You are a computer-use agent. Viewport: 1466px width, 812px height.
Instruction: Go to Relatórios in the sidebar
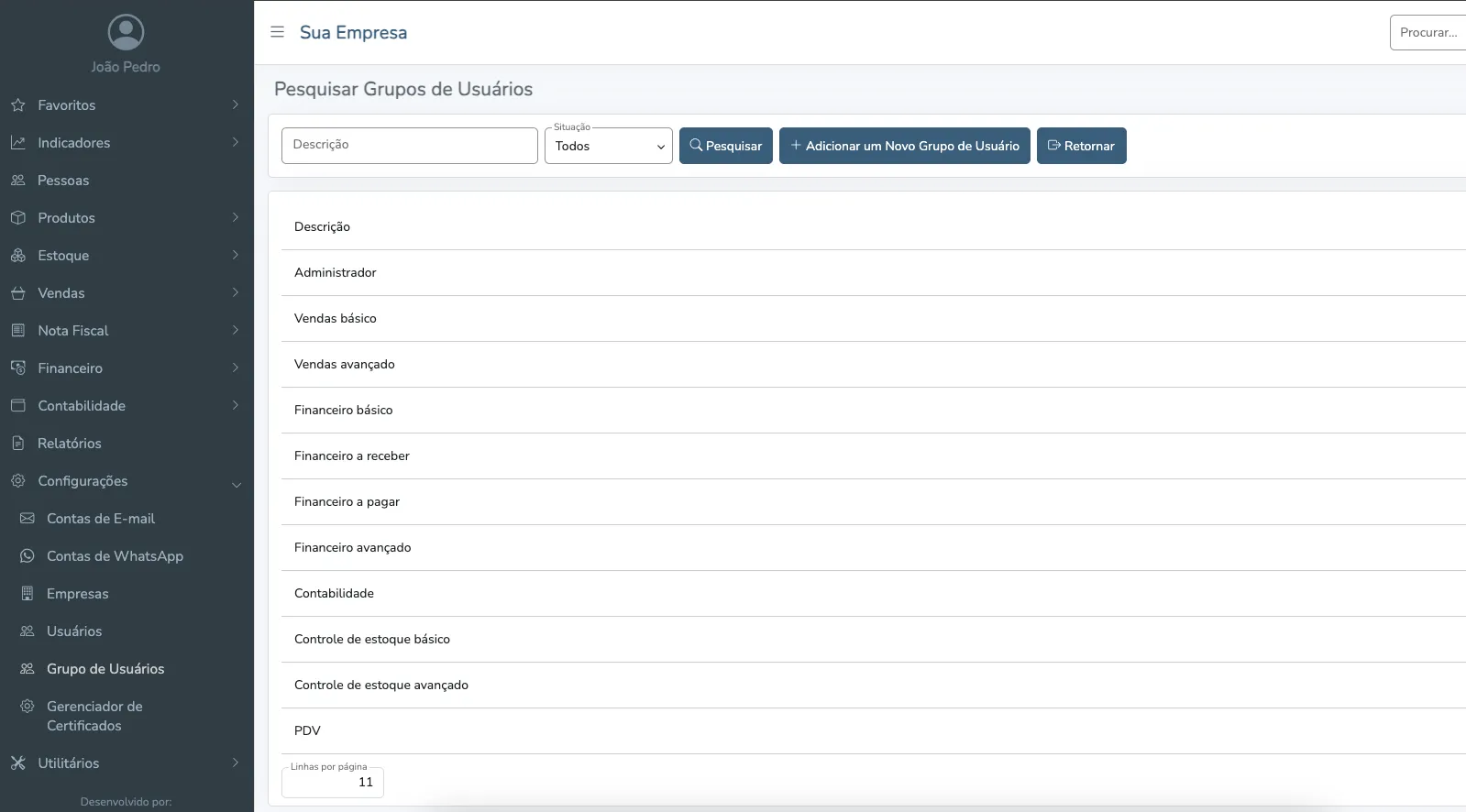tap(70, 444)
